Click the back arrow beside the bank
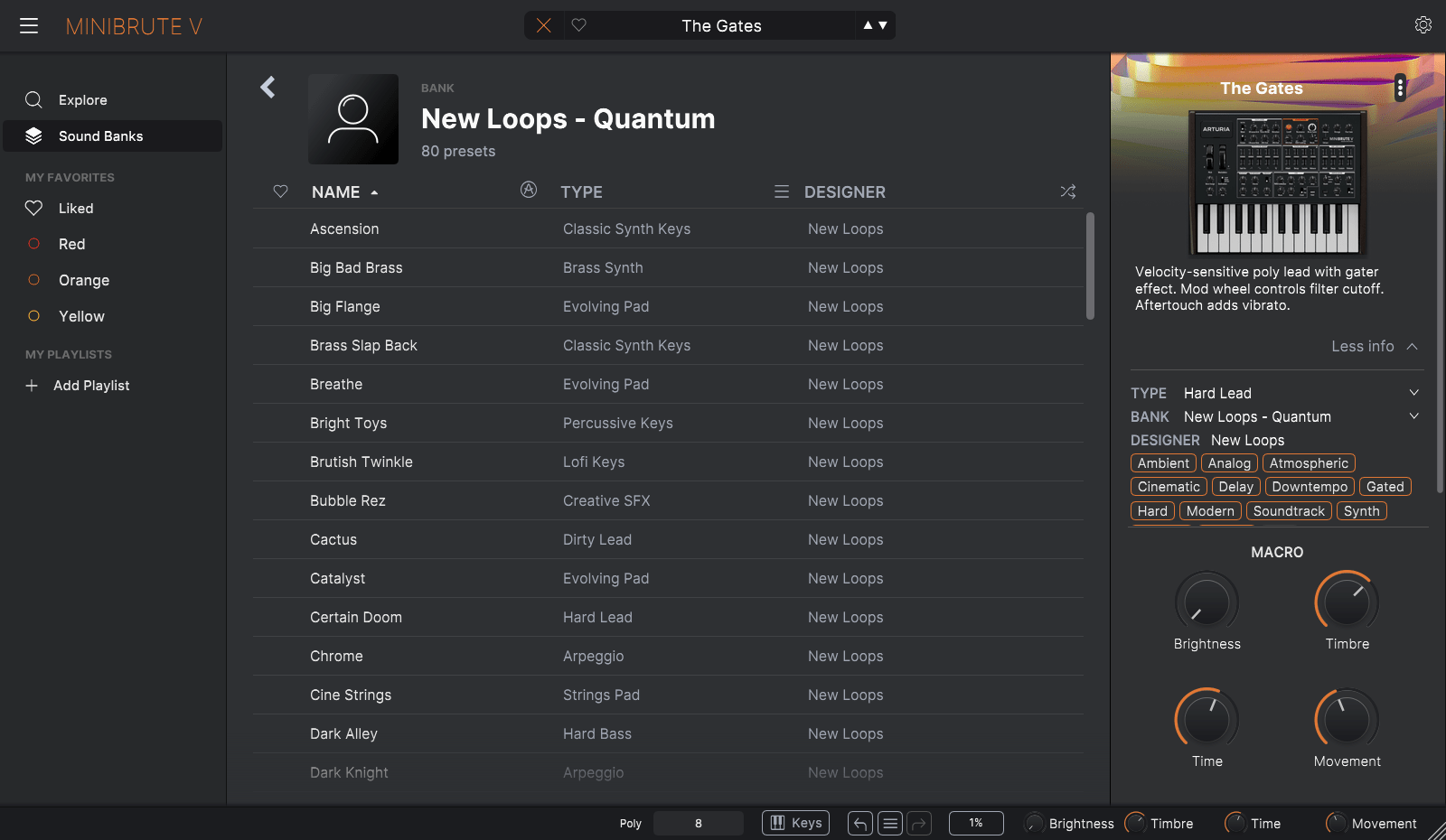This screenshot has width=1446, height=840. pos(268,87)
